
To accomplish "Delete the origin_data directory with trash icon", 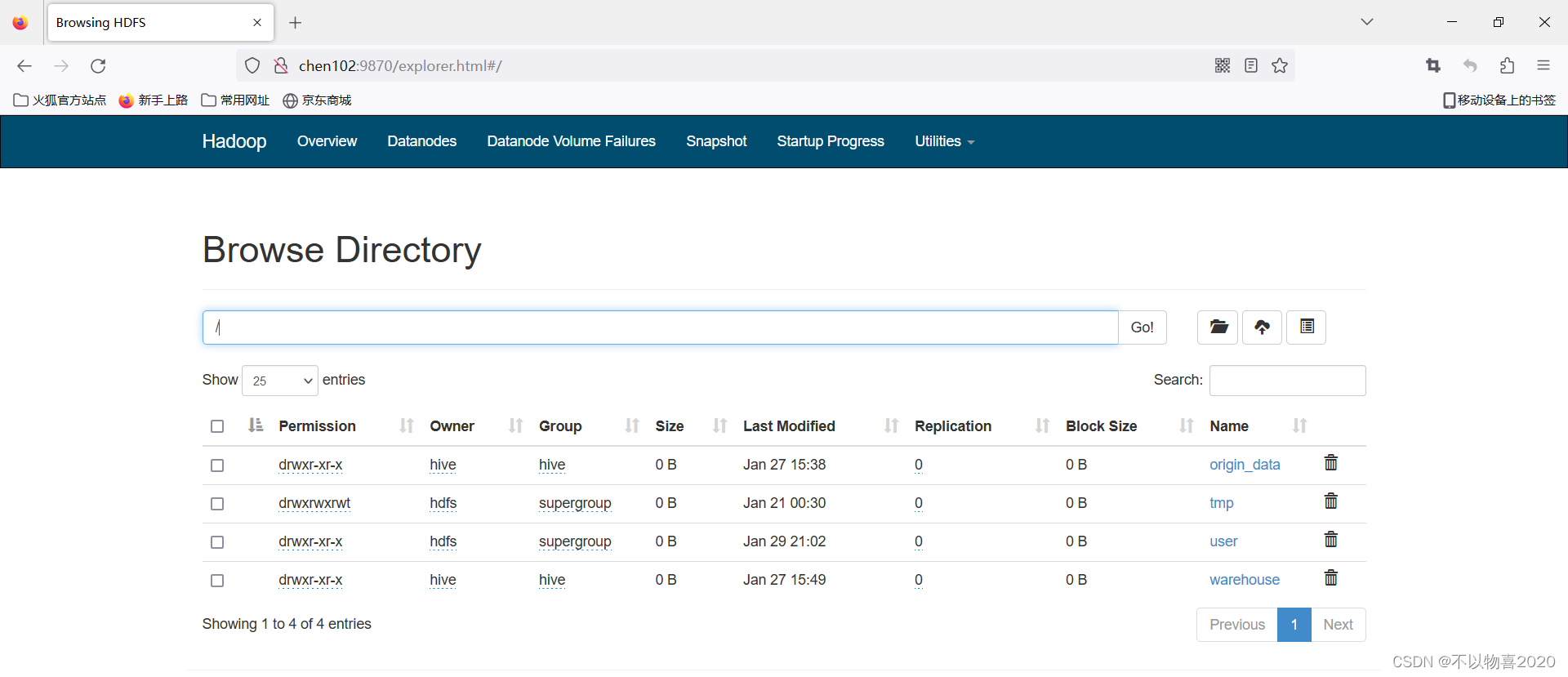I will [x=1331, y=463].
